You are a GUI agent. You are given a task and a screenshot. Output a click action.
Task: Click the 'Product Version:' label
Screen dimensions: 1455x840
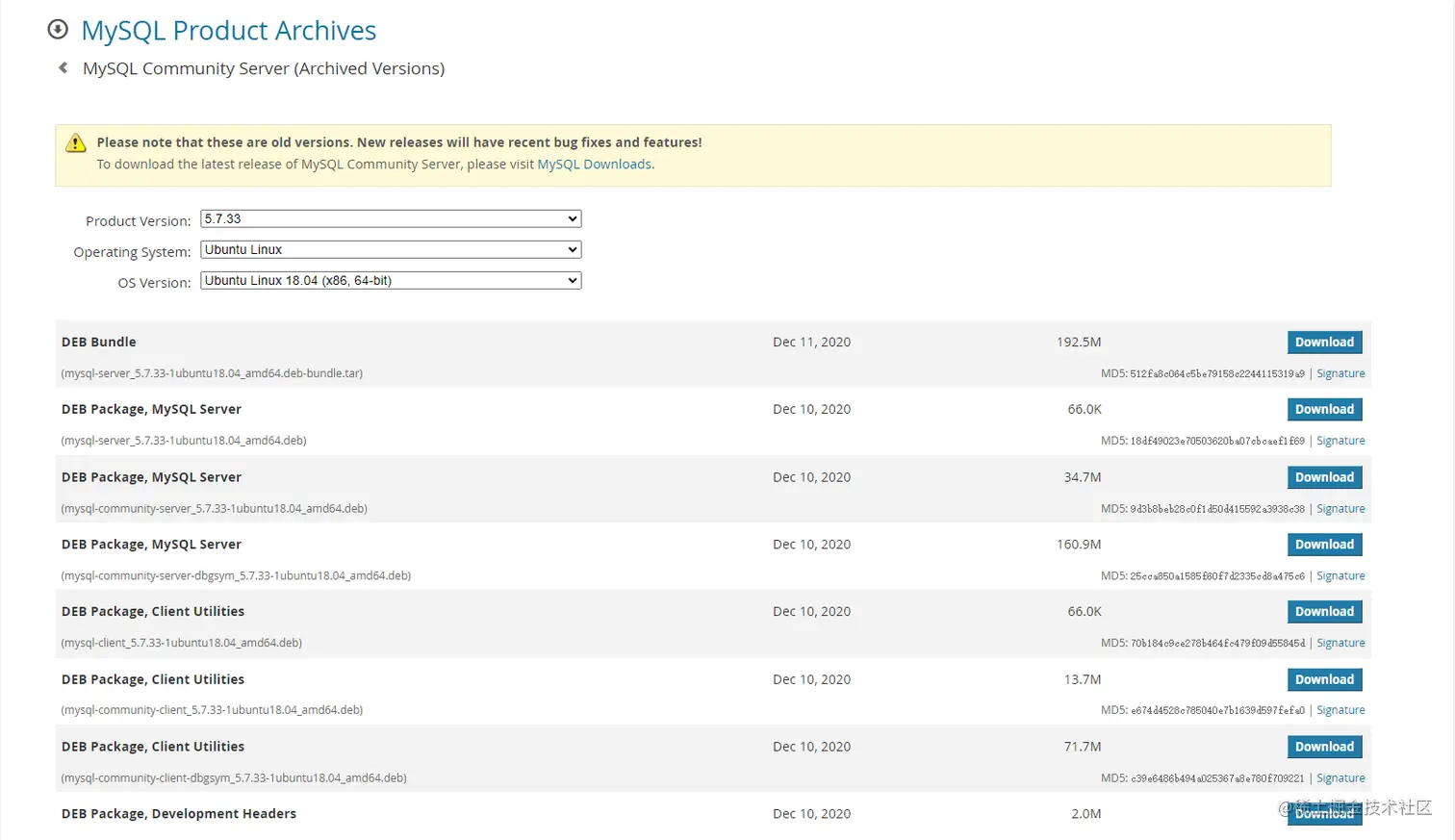pos(138,221)
